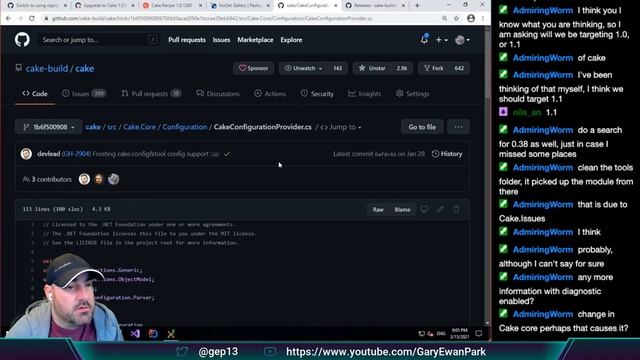Screen dimensions: 640x360
Task: Switch to Releases cake-build browser tab
Action: (375, 6)
